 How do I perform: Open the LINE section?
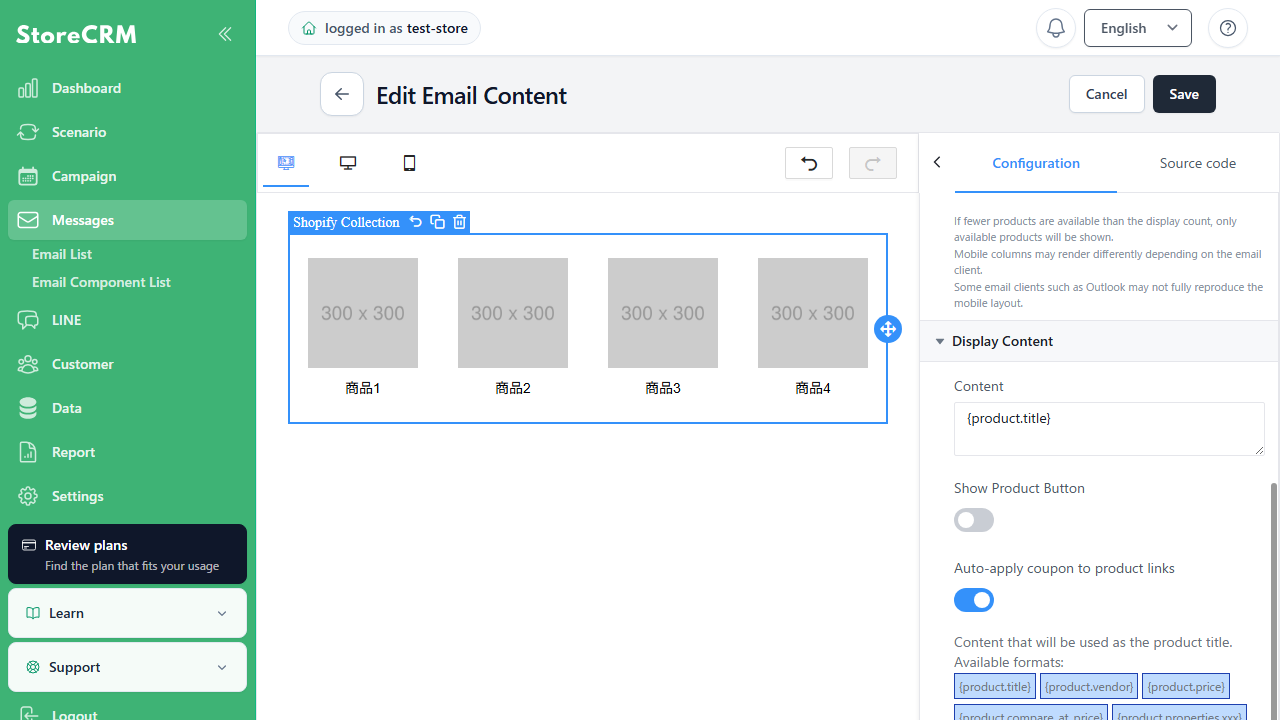pos(127,320)
